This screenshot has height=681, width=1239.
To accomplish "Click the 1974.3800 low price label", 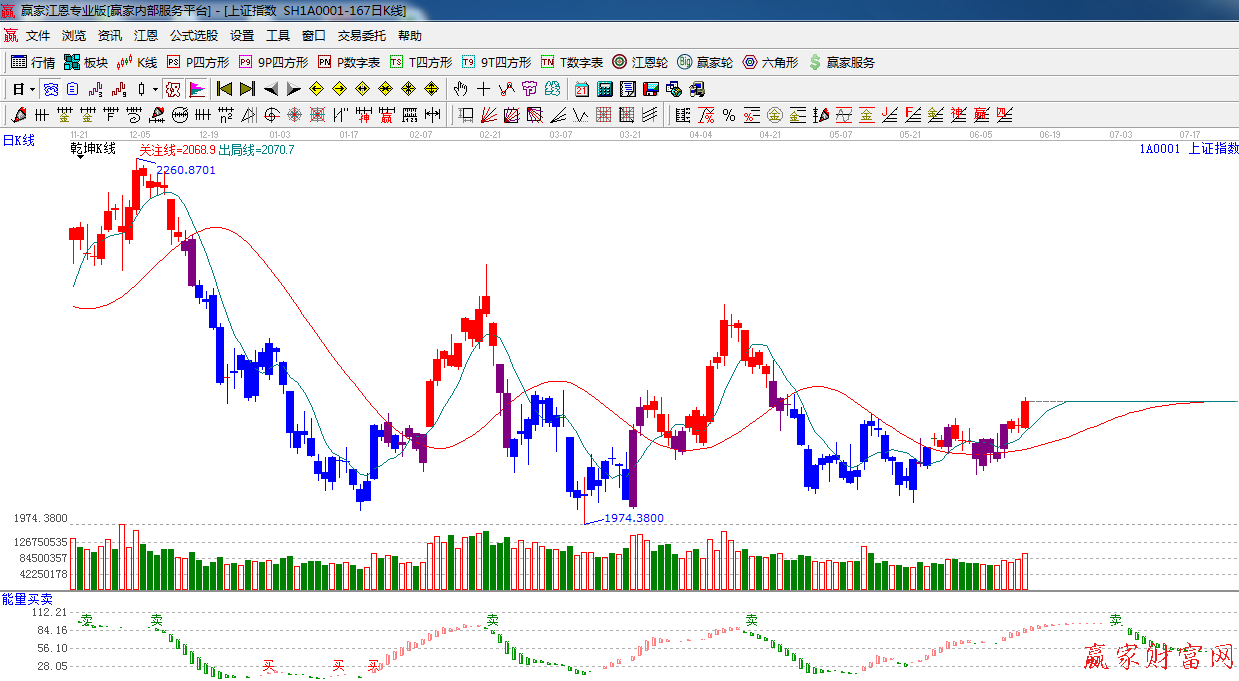I will tap(634, 518).
